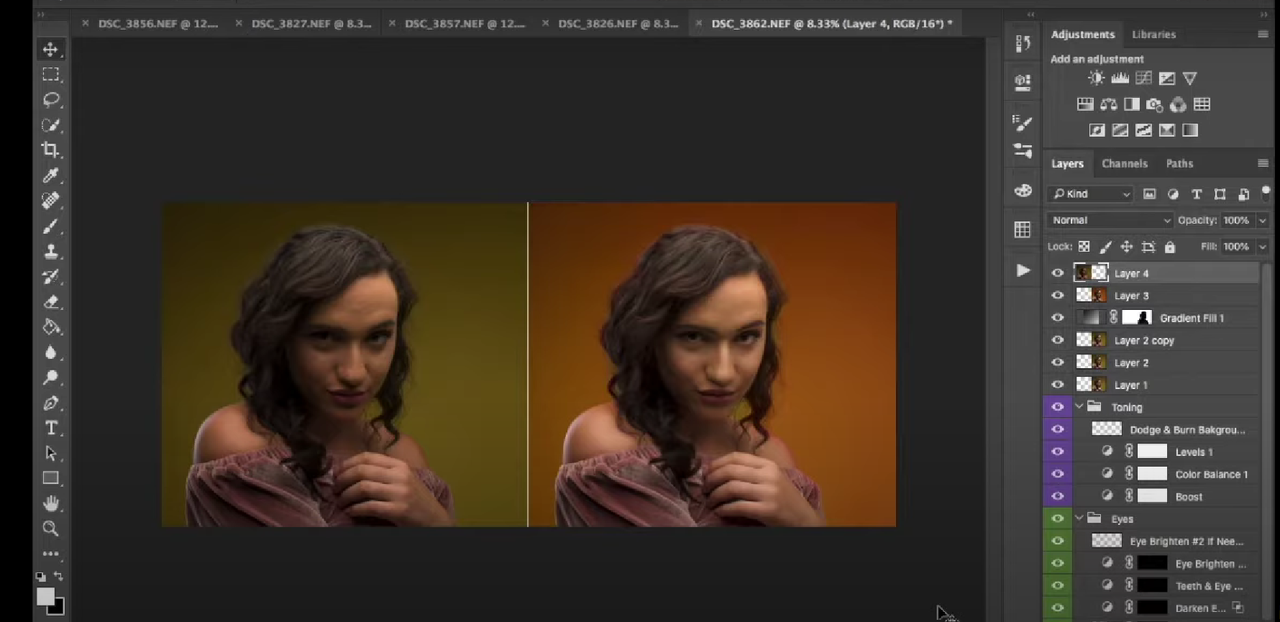
Task: Switch to the DSC_3827.NEF document tab
Action: point(311,23)
